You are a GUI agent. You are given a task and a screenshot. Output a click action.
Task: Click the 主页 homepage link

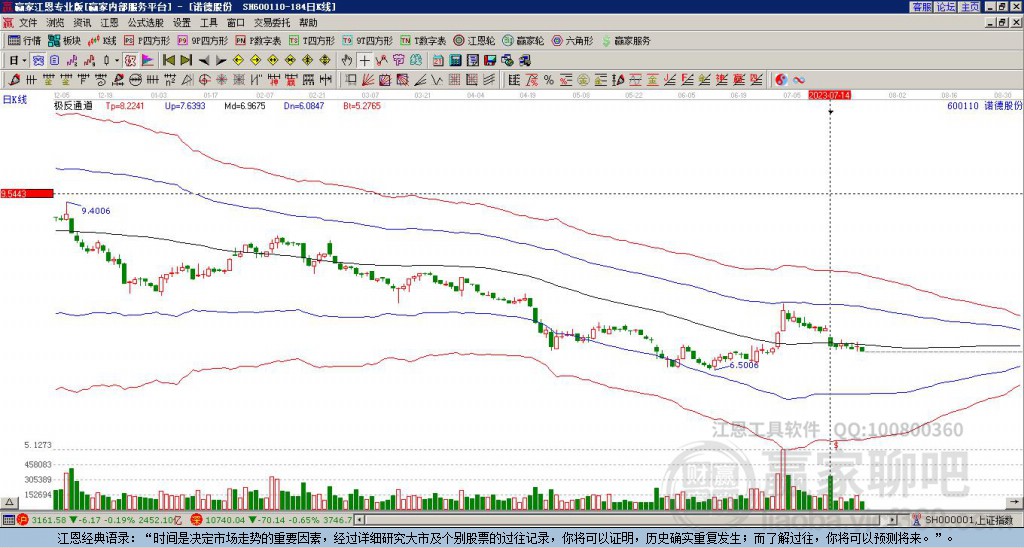click(x=970, y=7)
